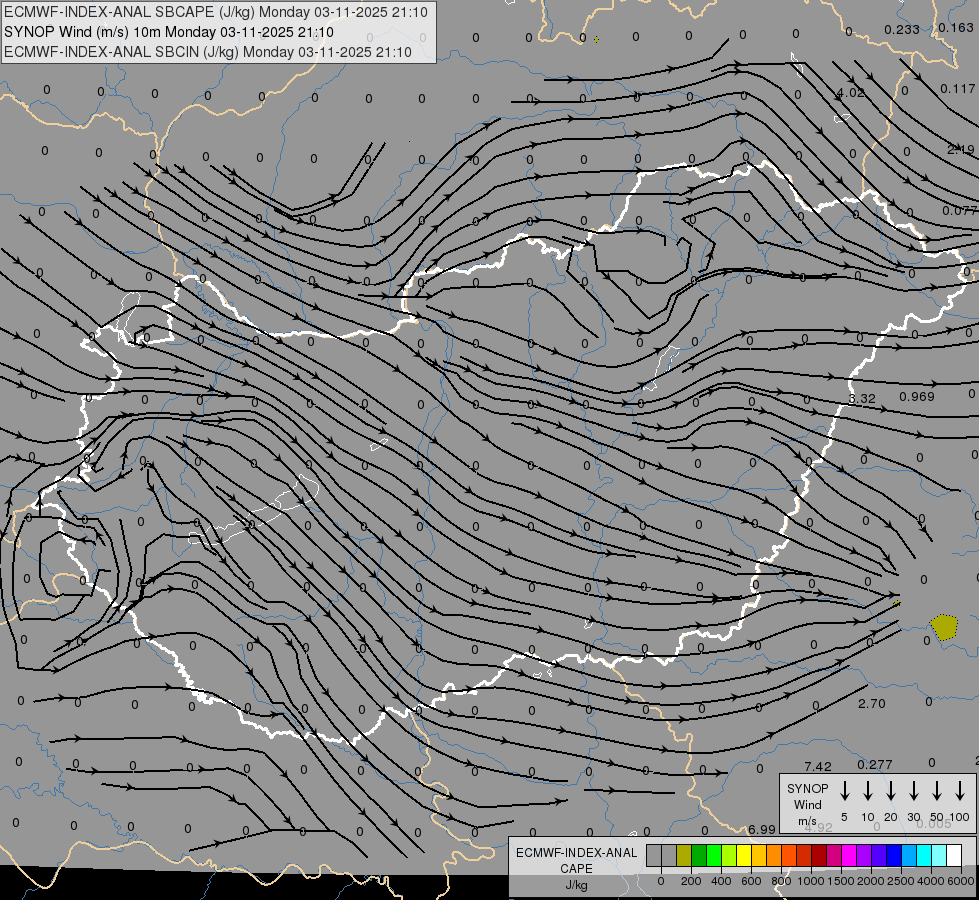Click the 0.163 value at the top right
Screen dimensions: 979x900
[x=956, y=27]
